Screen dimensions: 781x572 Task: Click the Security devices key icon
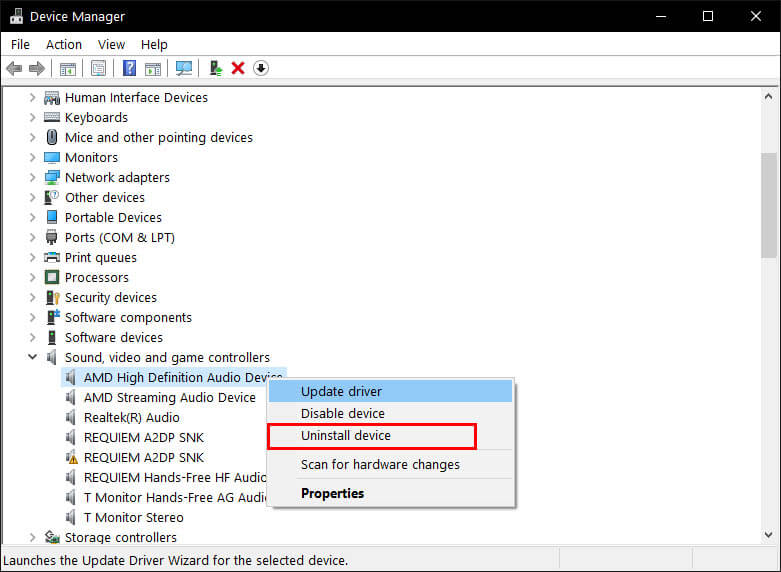(52, 297)
